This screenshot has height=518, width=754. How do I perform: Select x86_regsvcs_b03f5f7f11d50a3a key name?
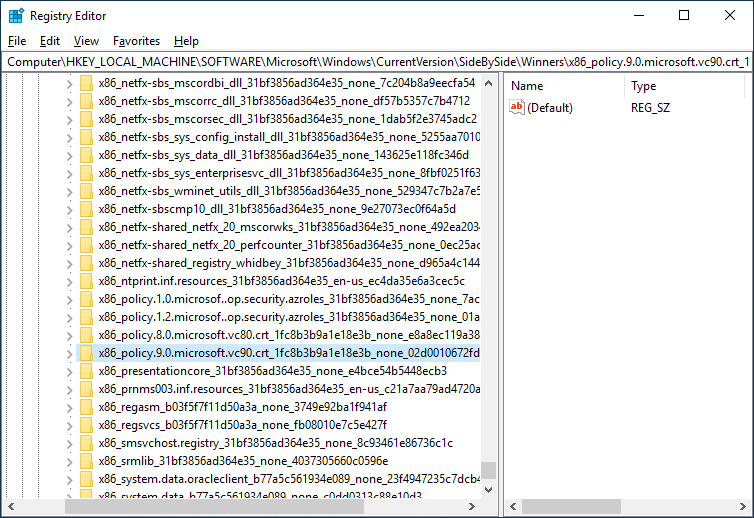click(242, 425)
